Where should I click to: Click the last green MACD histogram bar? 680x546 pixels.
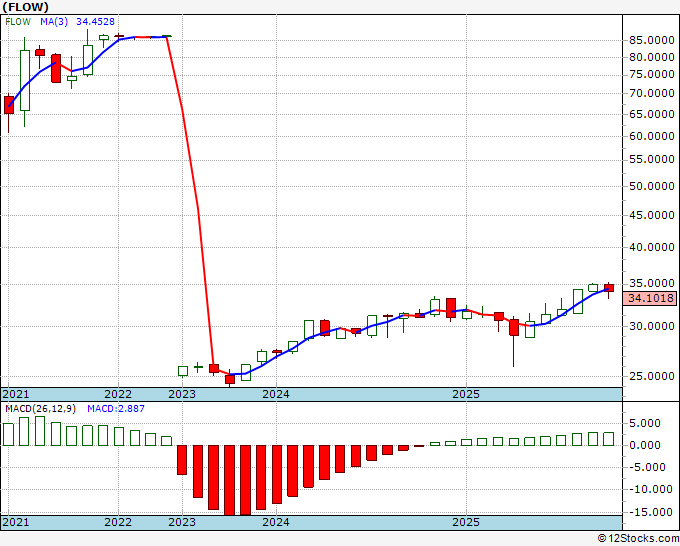609,439
